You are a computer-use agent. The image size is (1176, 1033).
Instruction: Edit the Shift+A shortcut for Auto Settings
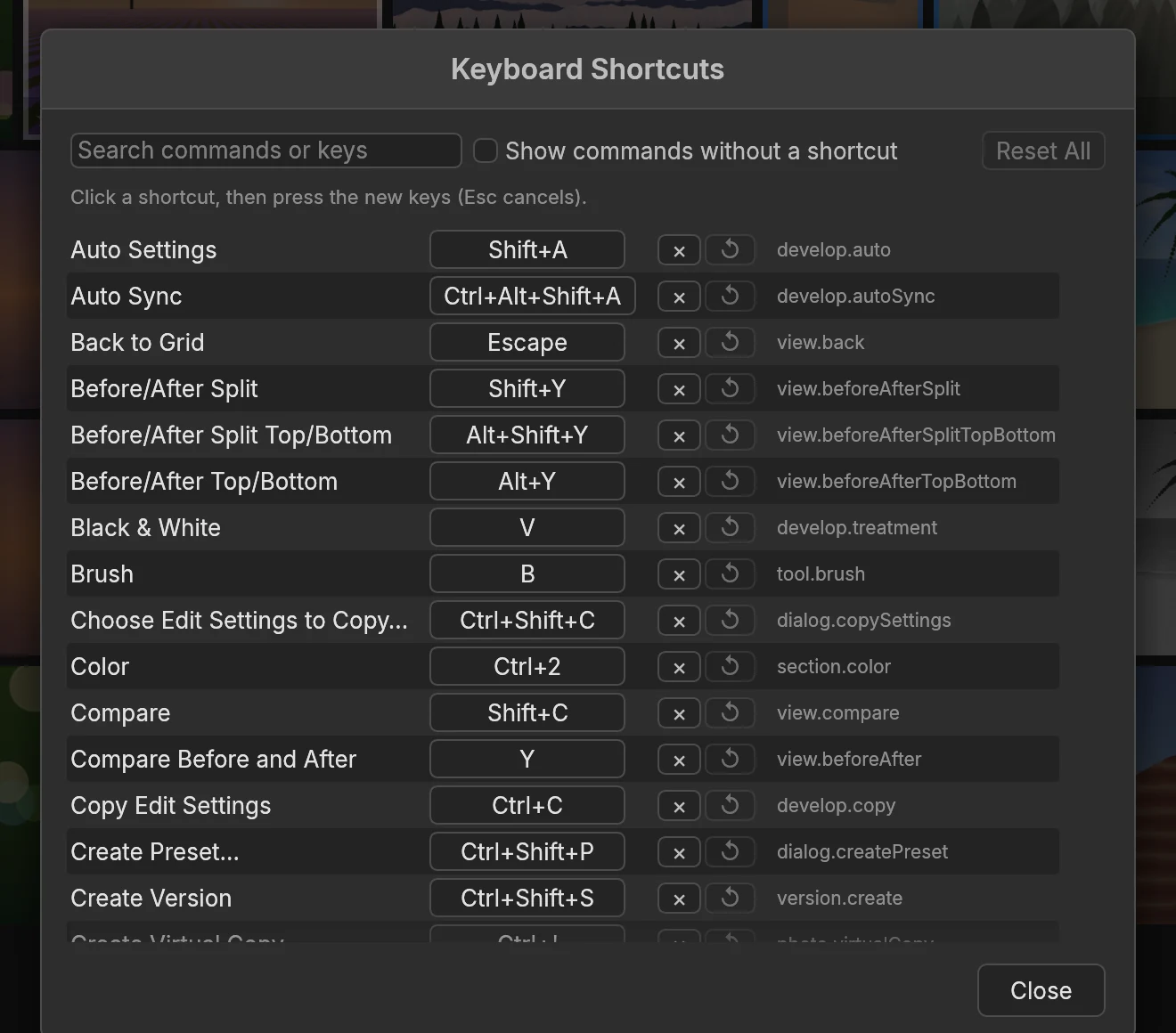coord(527,250)
